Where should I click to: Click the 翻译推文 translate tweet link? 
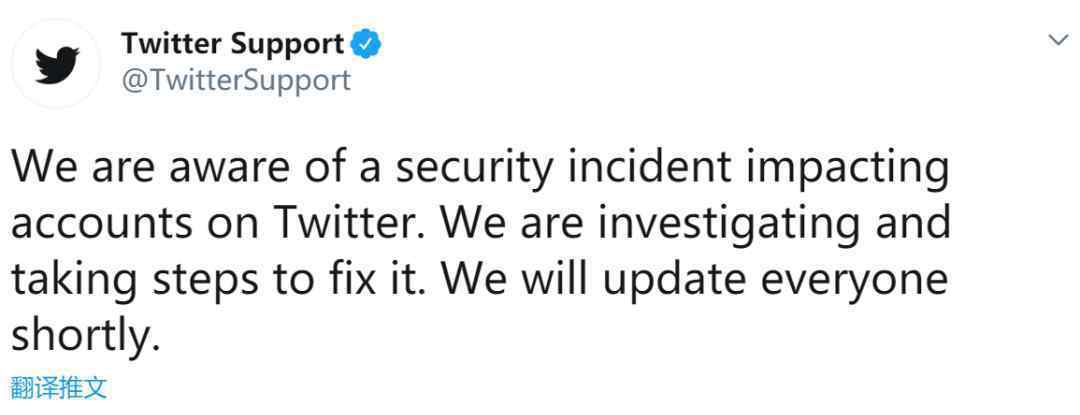59,388
